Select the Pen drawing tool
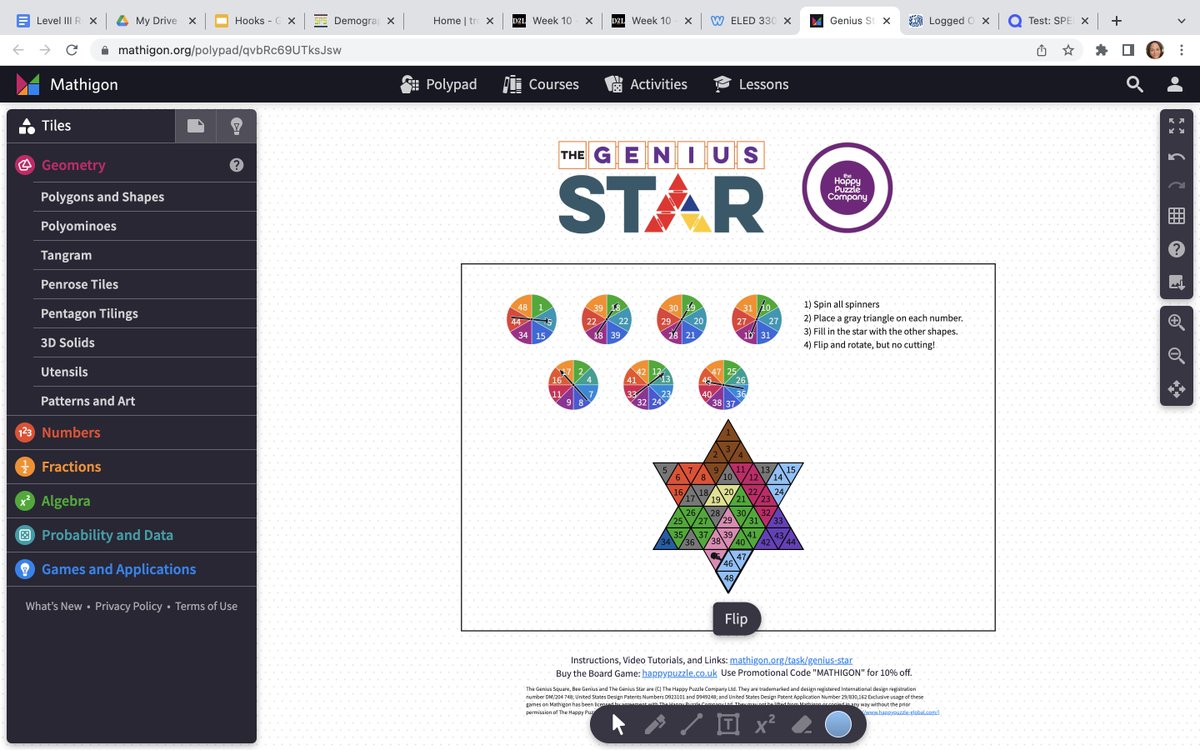Image resolution: width=1200 pixels, height=750 pixels. coord(655,724)
